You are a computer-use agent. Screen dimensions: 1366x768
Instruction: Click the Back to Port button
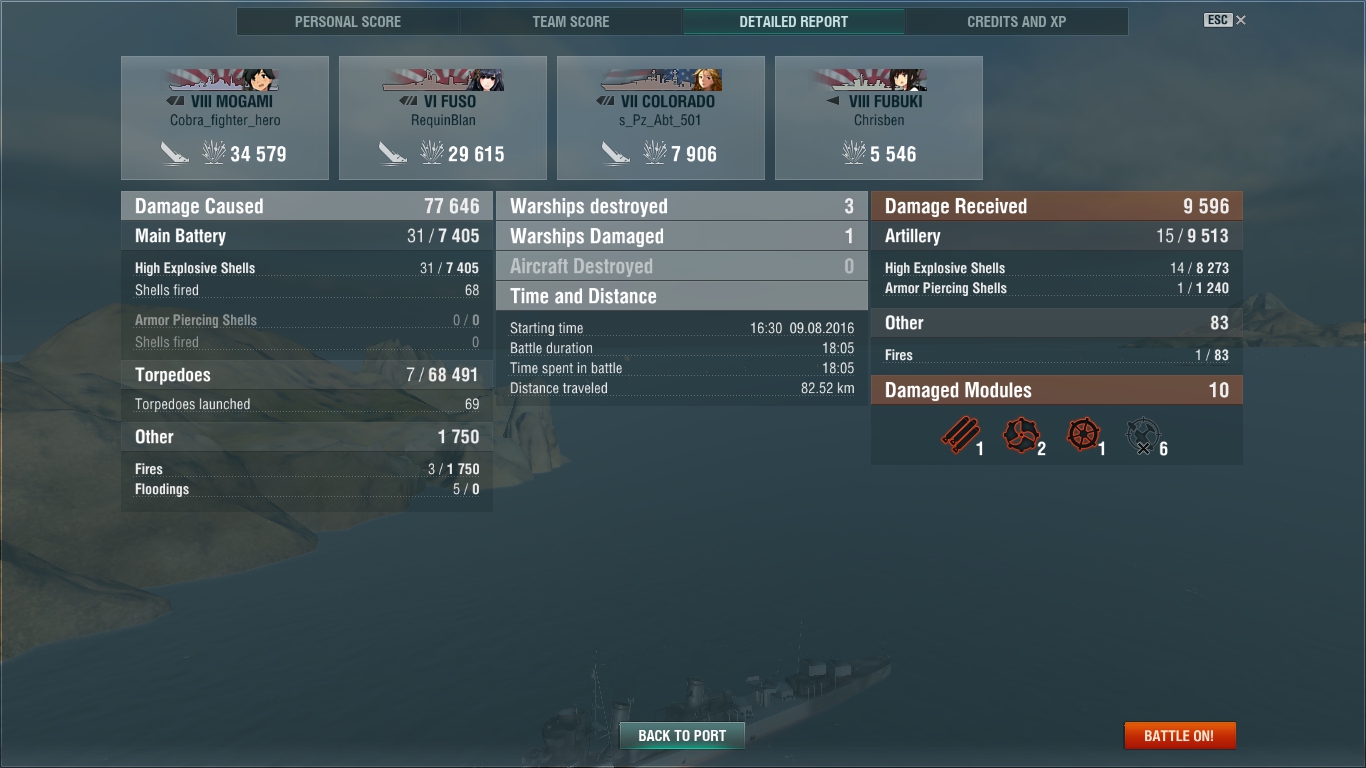click(x=682, y=735)
